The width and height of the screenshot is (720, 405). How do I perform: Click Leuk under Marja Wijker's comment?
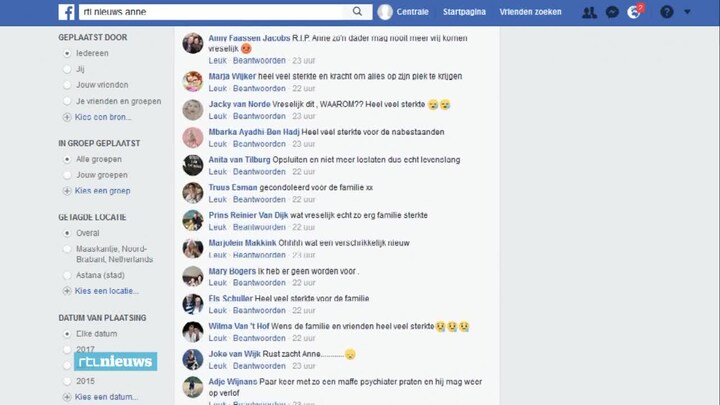pyautogui.click(x=218, y=88)
